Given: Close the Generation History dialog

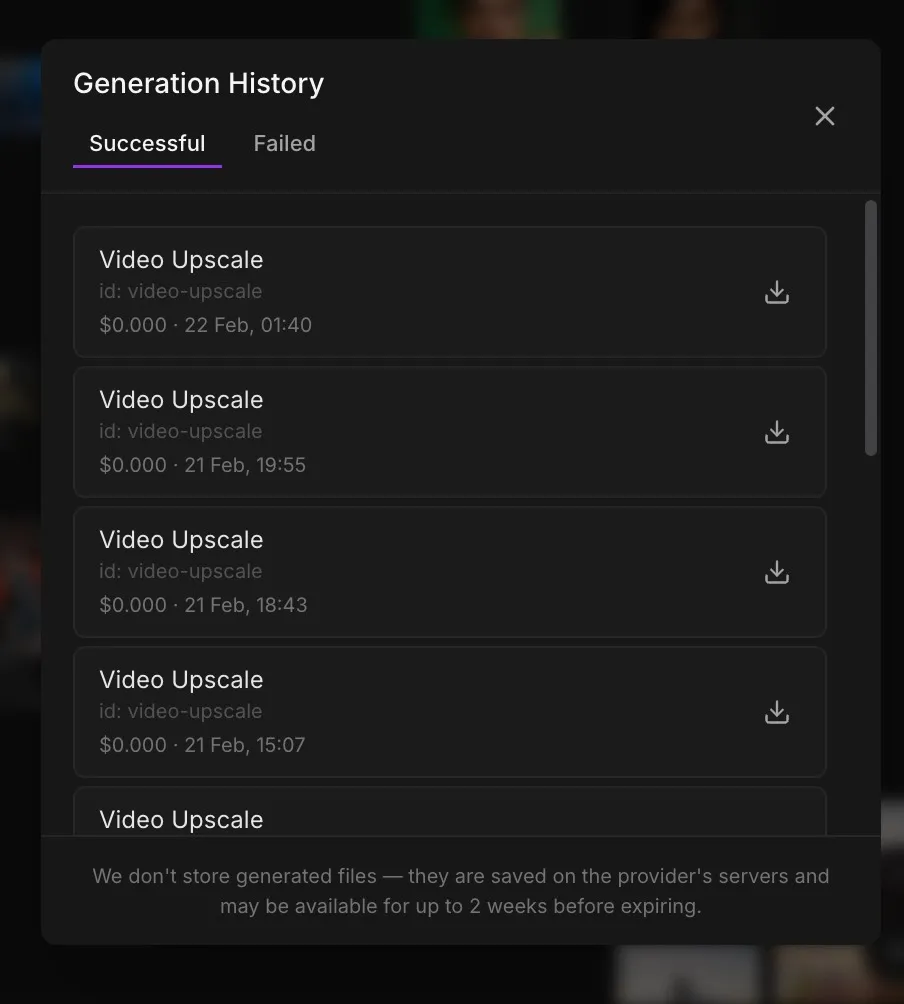Looking at the screenshot, I should tap(824, 116).
